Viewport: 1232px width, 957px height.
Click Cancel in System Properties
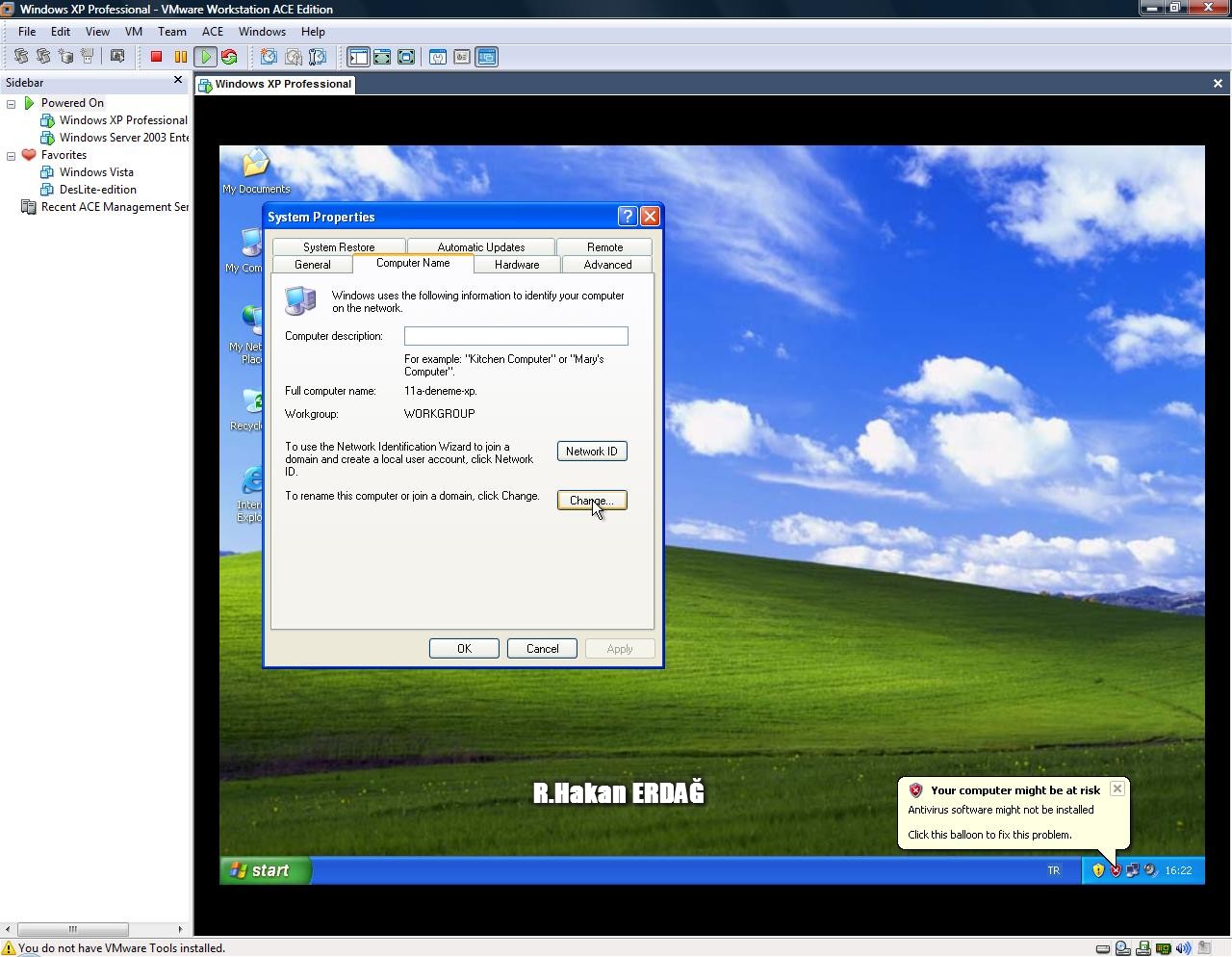click(x=542, y=649)
